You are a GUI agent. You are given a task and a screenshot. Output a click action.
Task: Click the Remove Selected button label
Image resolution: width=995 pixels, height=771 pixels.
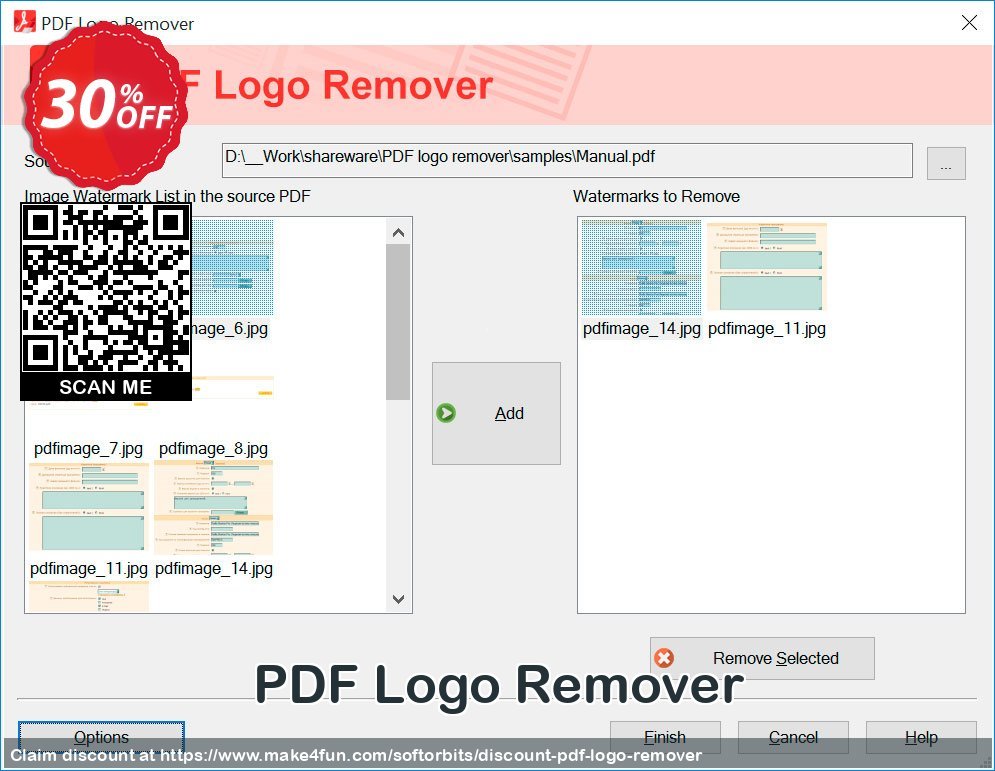tap(775, 658)
